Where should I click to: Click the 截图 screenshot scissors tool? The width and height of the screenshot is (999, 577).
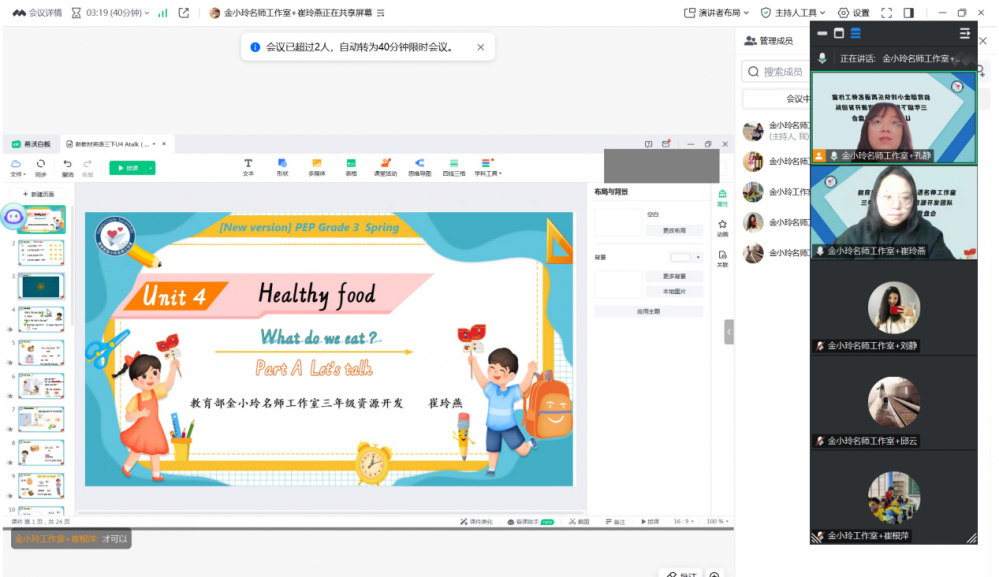579,522
